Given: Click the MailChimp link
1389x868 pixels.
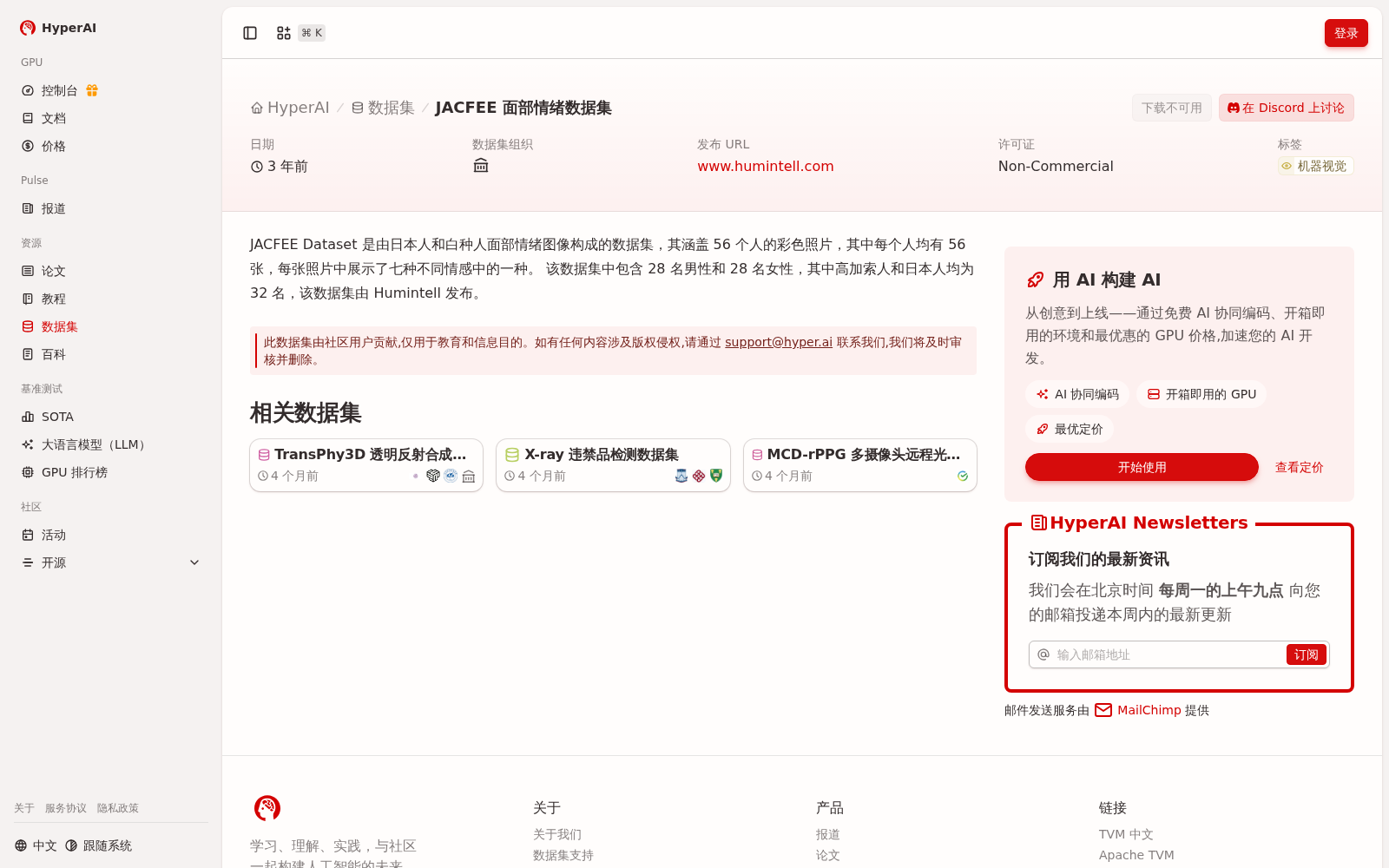Looking at the screenshot, I should [x=1149, y=710].
